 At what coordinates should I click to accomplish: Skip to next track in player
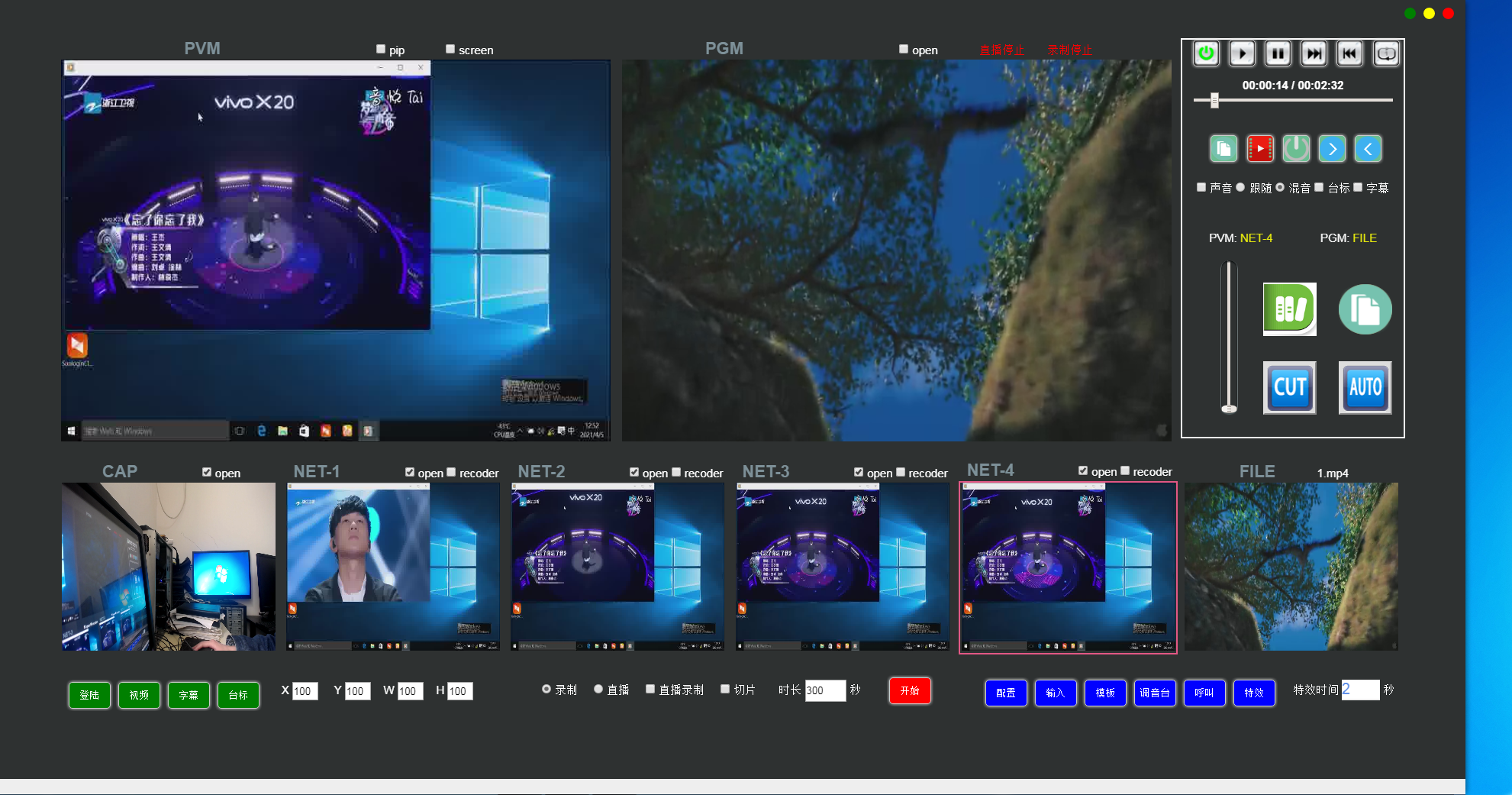[1314, 53]
